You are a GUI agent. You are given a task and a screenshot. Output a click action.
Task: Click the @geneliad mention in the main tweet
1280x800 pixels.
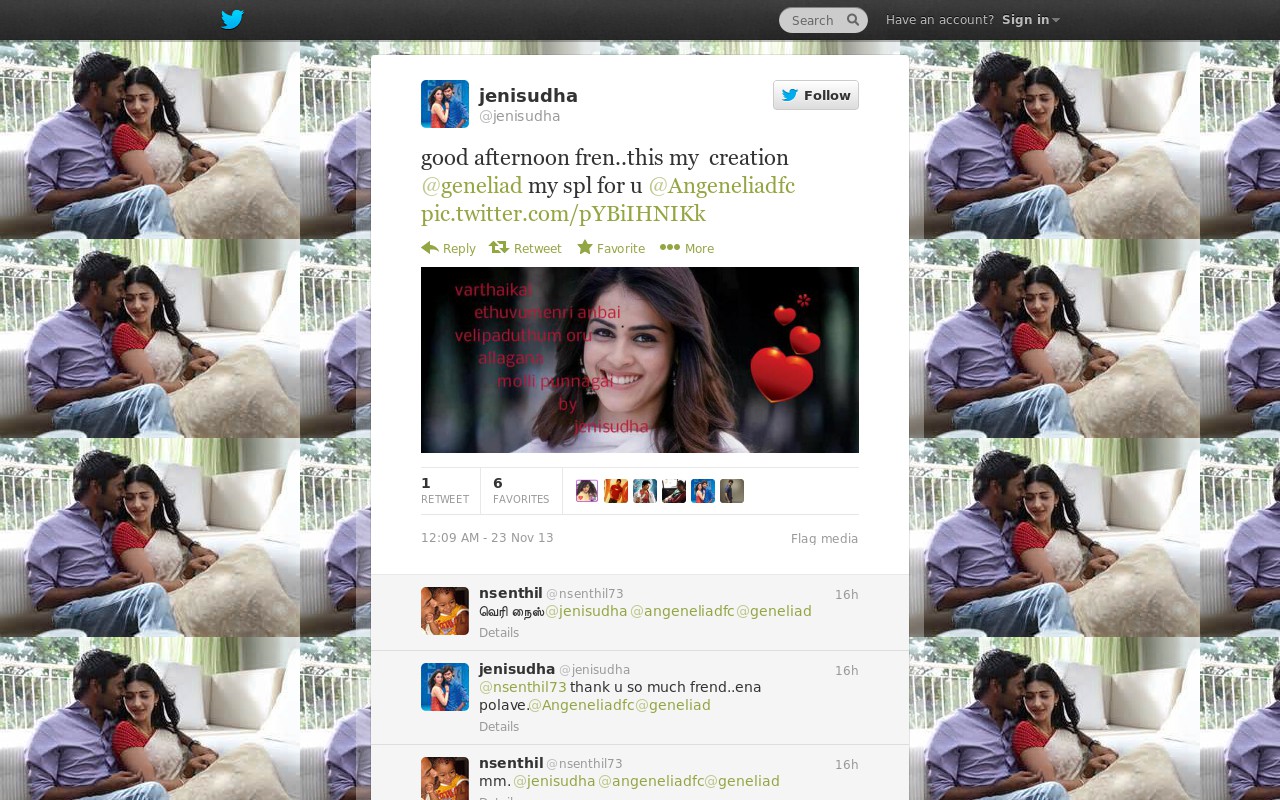tap(472, 185)
